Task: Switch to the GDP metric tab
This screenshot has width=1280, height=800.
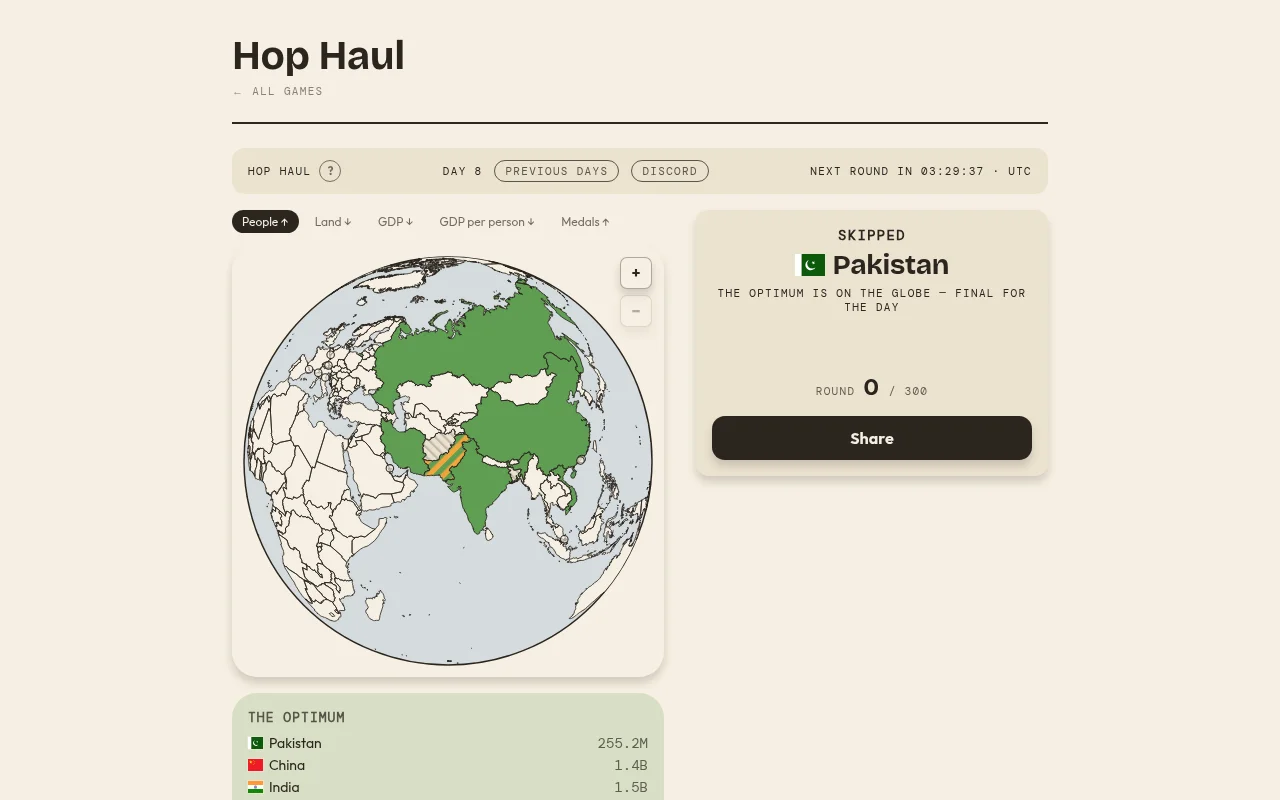Action: (395, 222)
